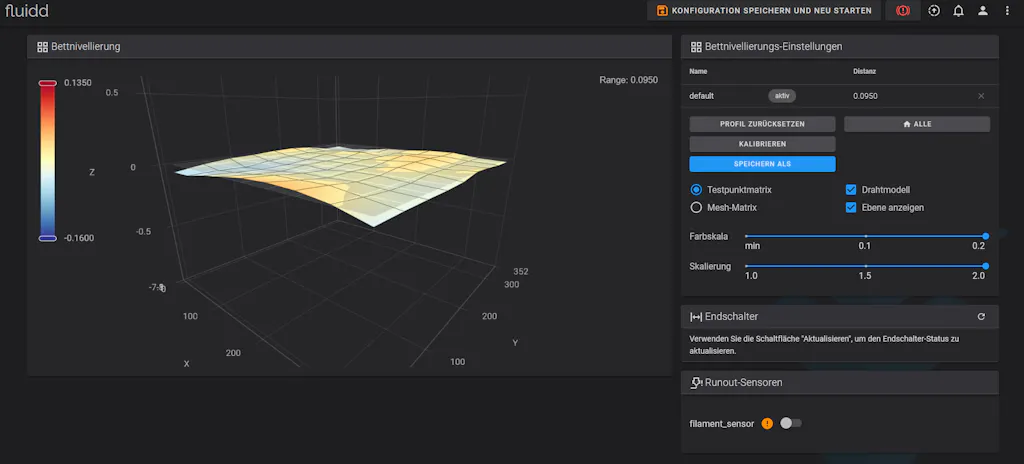Image resolution: width=1024 pixels, height=464 pixels.
Task: Click Konfiguration speichern und neu starten
Action: pos(765,11)
